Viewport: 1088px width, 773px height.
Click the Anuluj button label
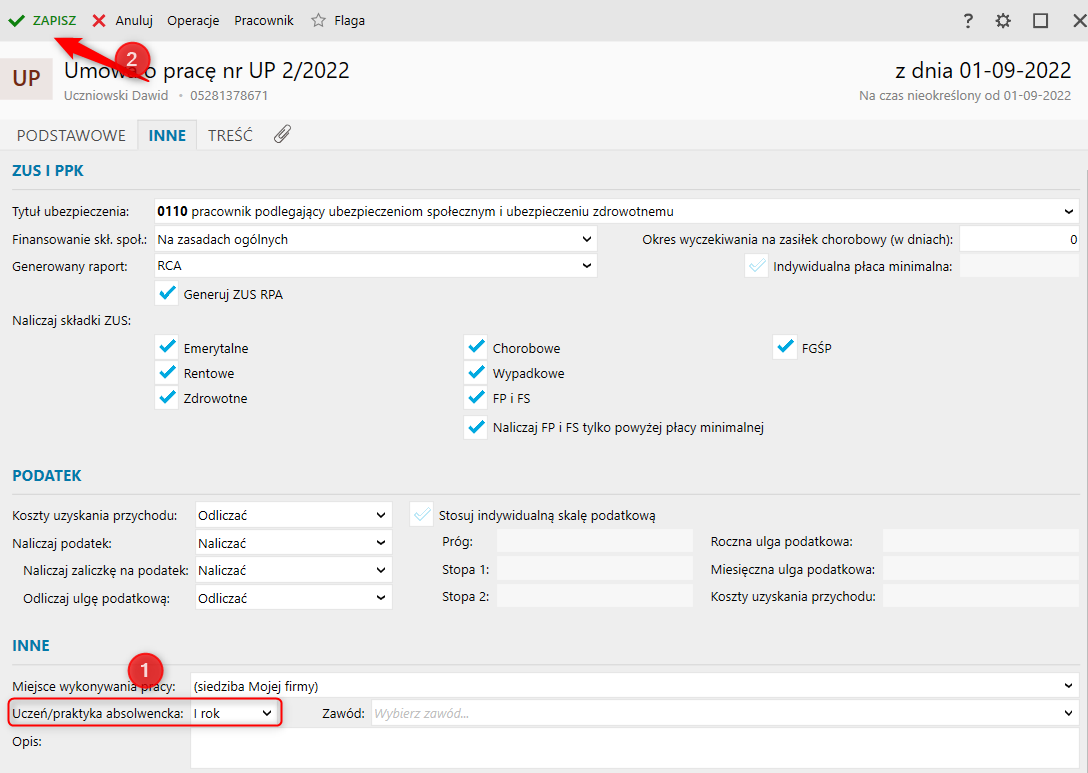134,21
